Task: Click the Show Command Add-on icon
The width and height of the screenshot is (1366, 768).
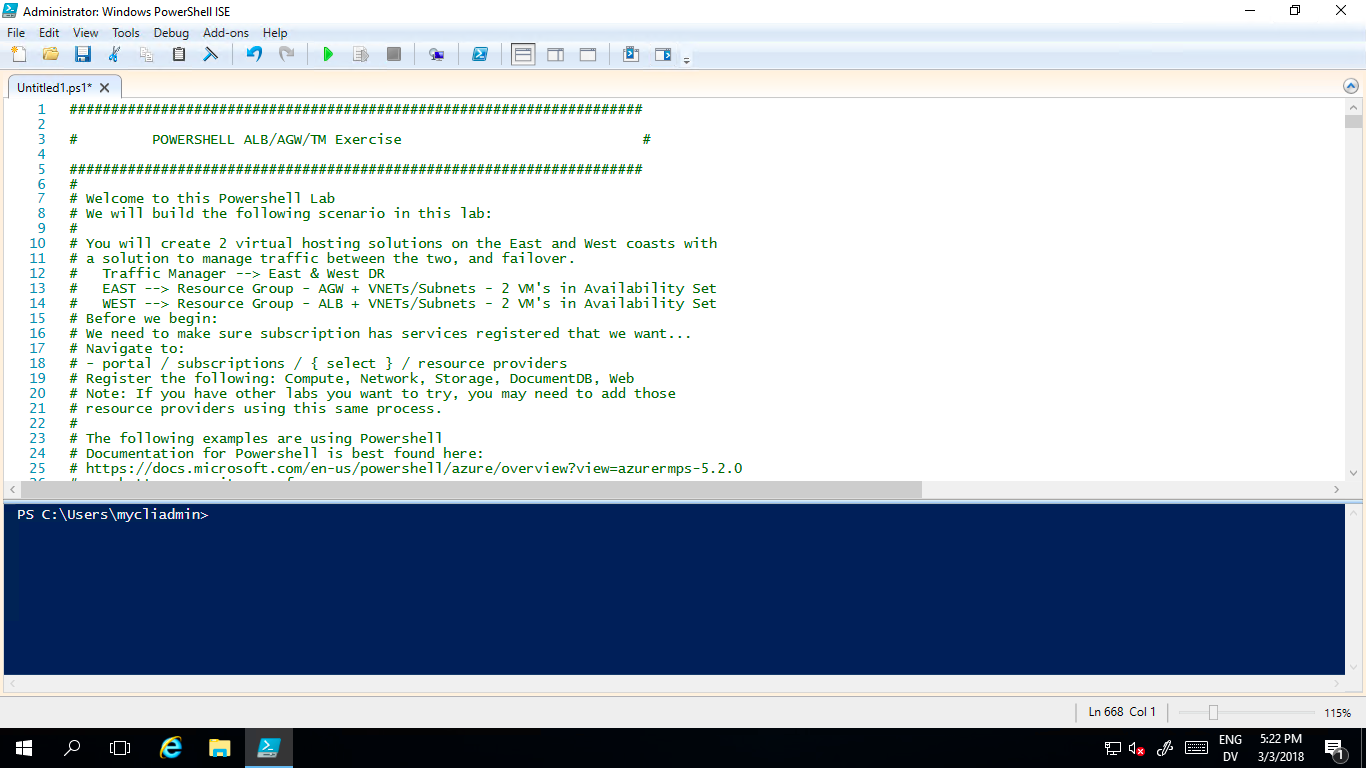Action: point(663,54)
